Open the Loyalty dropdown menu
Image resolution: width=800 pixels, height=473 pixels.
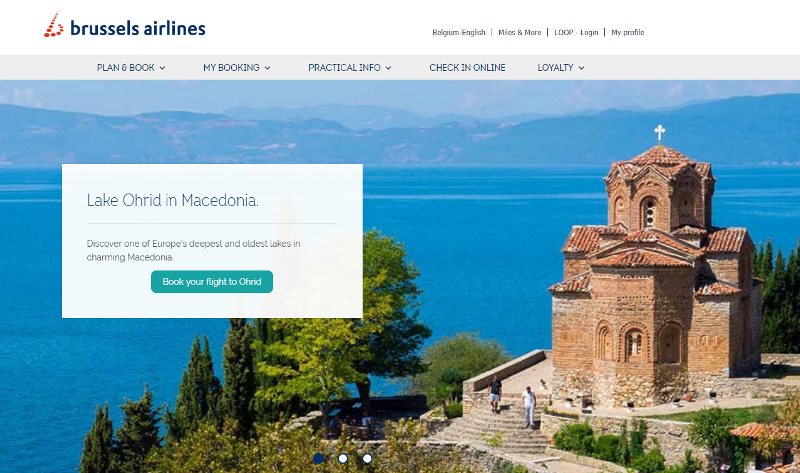pos(561,67)
